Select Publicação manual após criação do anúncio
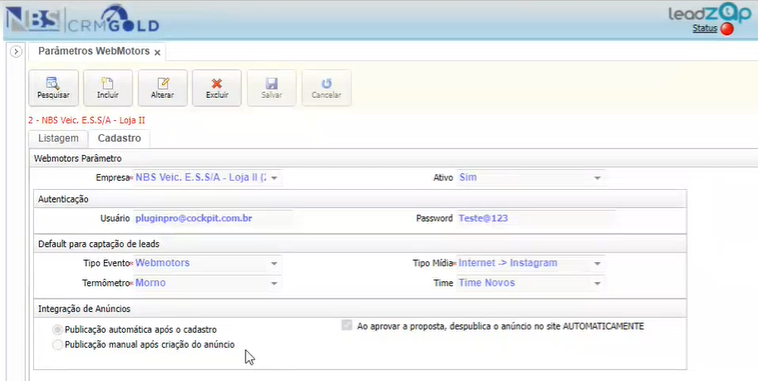Screen dimensions: 758x381 point(58,345)
